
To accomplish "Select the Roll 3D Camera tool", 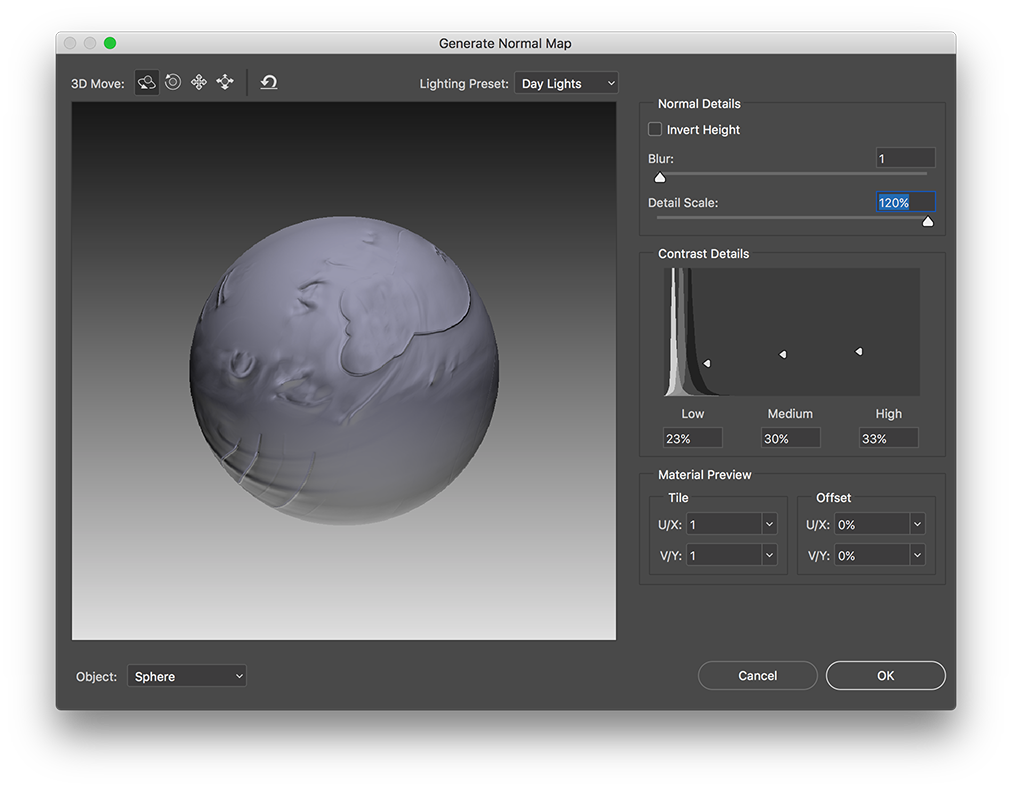I will tap(172, 82).
